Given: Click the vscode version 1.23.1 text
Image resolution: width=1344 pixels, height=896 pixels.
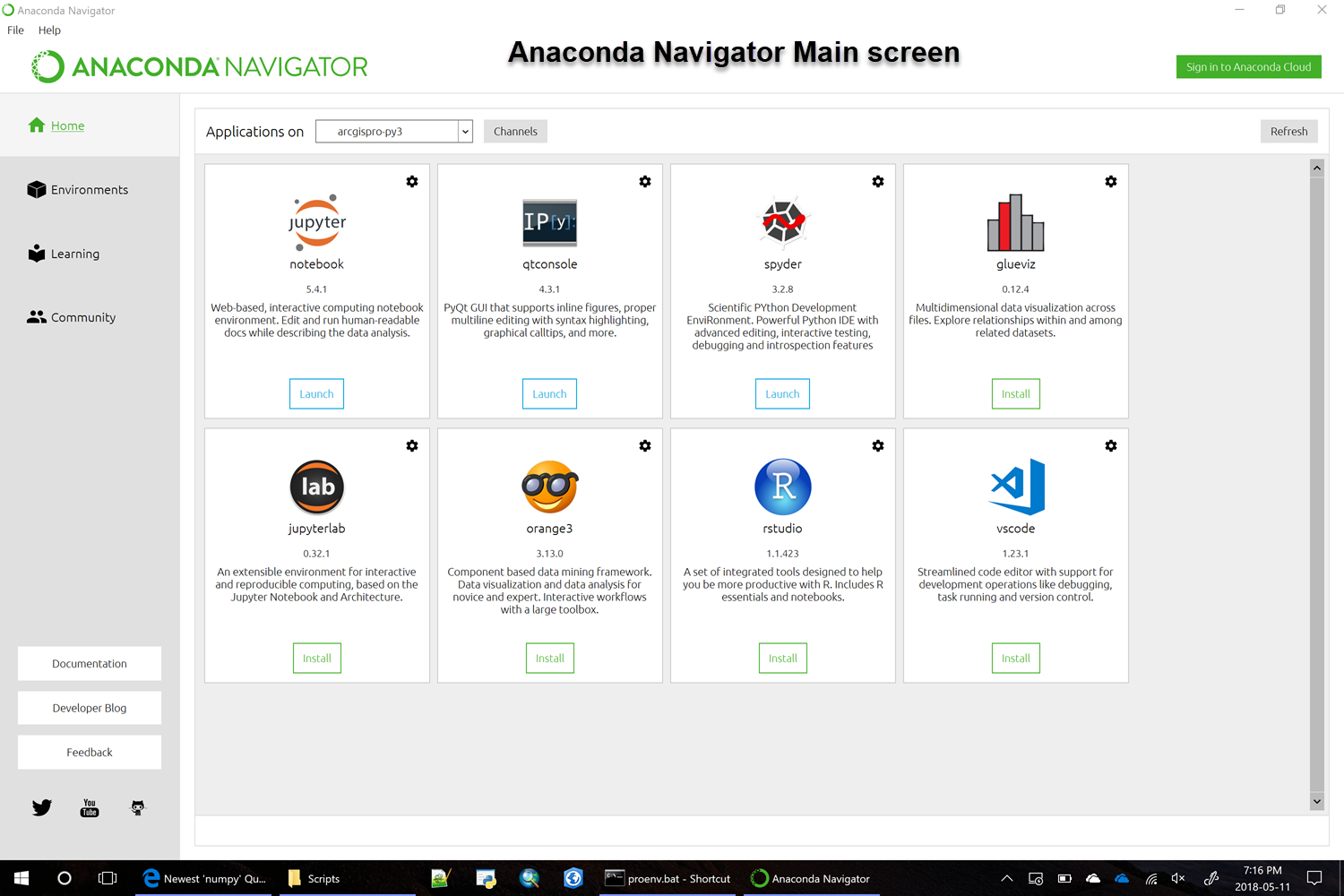Looking at the screenshot, I should (x=1016, y=554).
